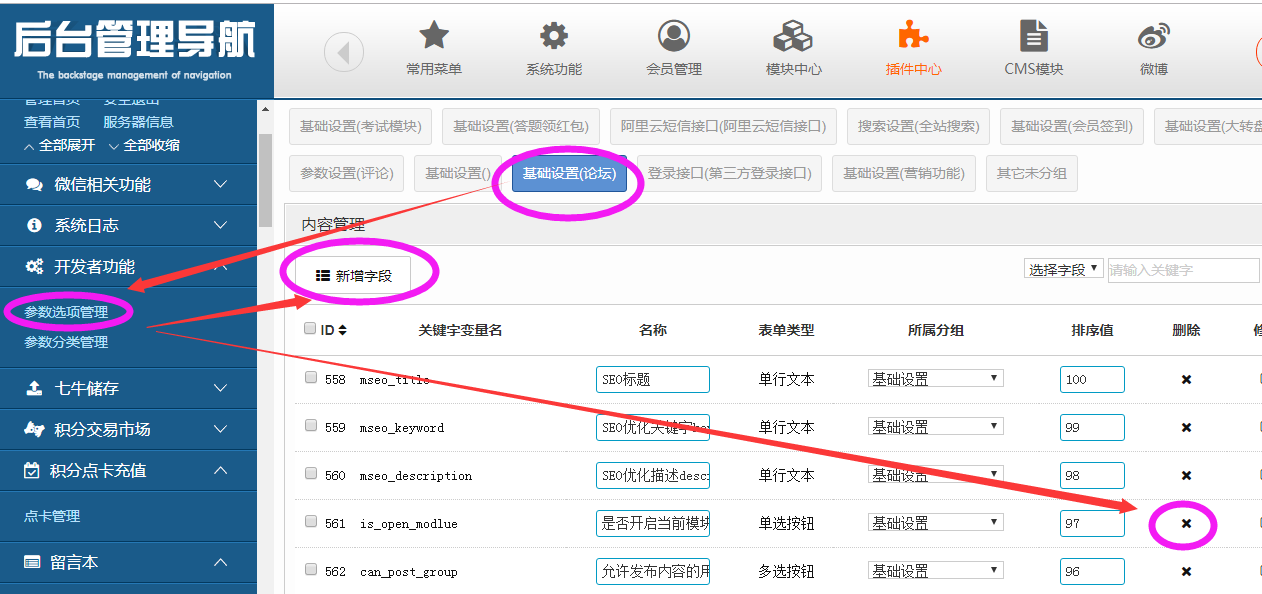Open 会员管理 user icon
Image resolution: width=1262 pixels, height=594 pixels.
tap(673, 36)
